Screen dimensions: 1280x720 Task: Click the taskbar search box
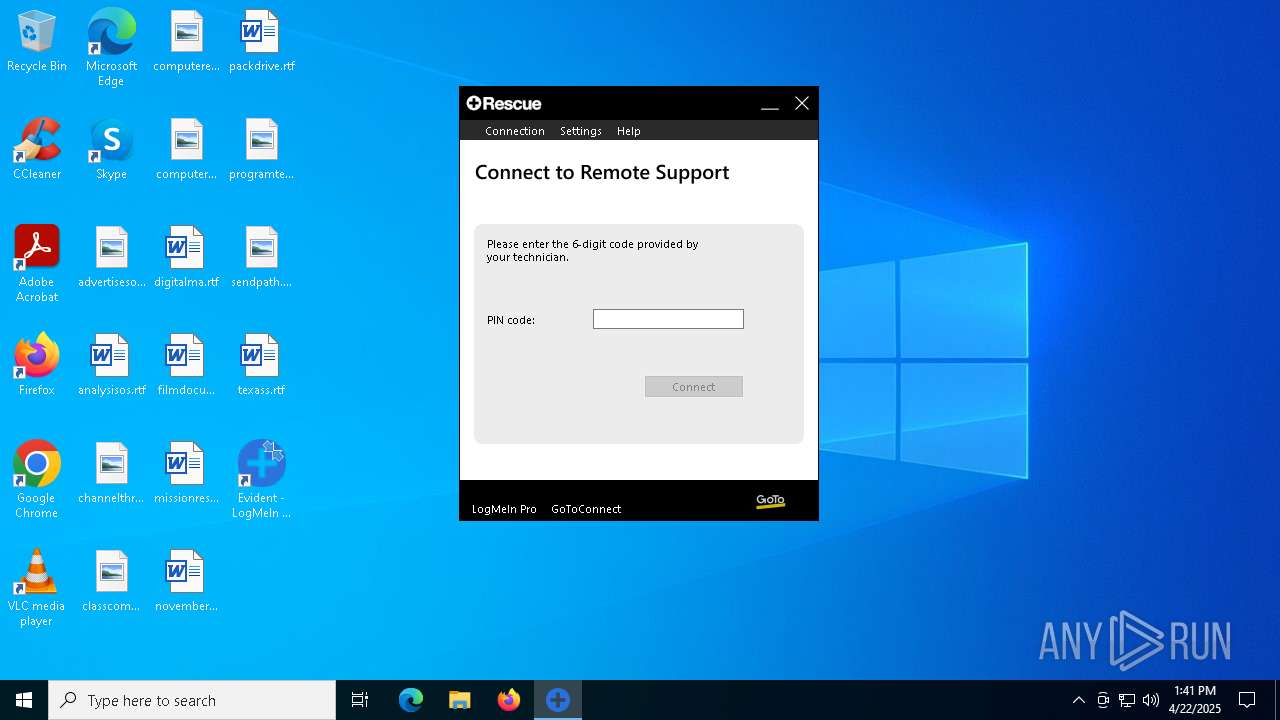[x=192, y=700]
